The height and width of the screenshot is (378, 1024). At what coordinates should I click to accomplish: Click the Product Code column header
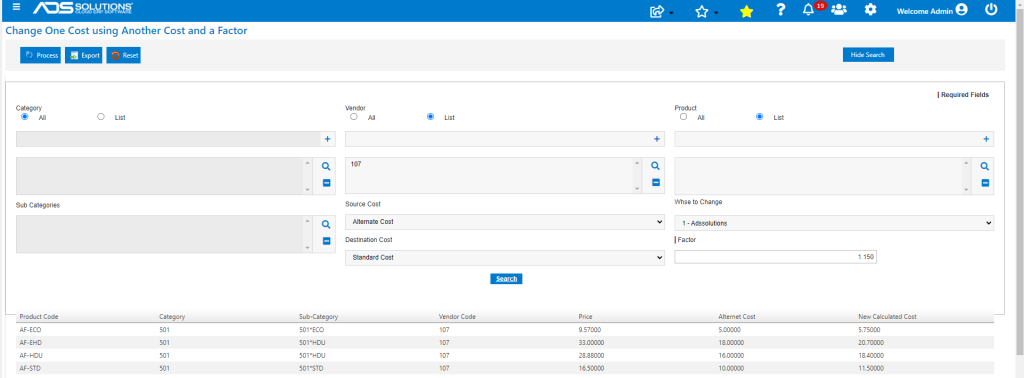pyautogui.click(x=39, y=317)
